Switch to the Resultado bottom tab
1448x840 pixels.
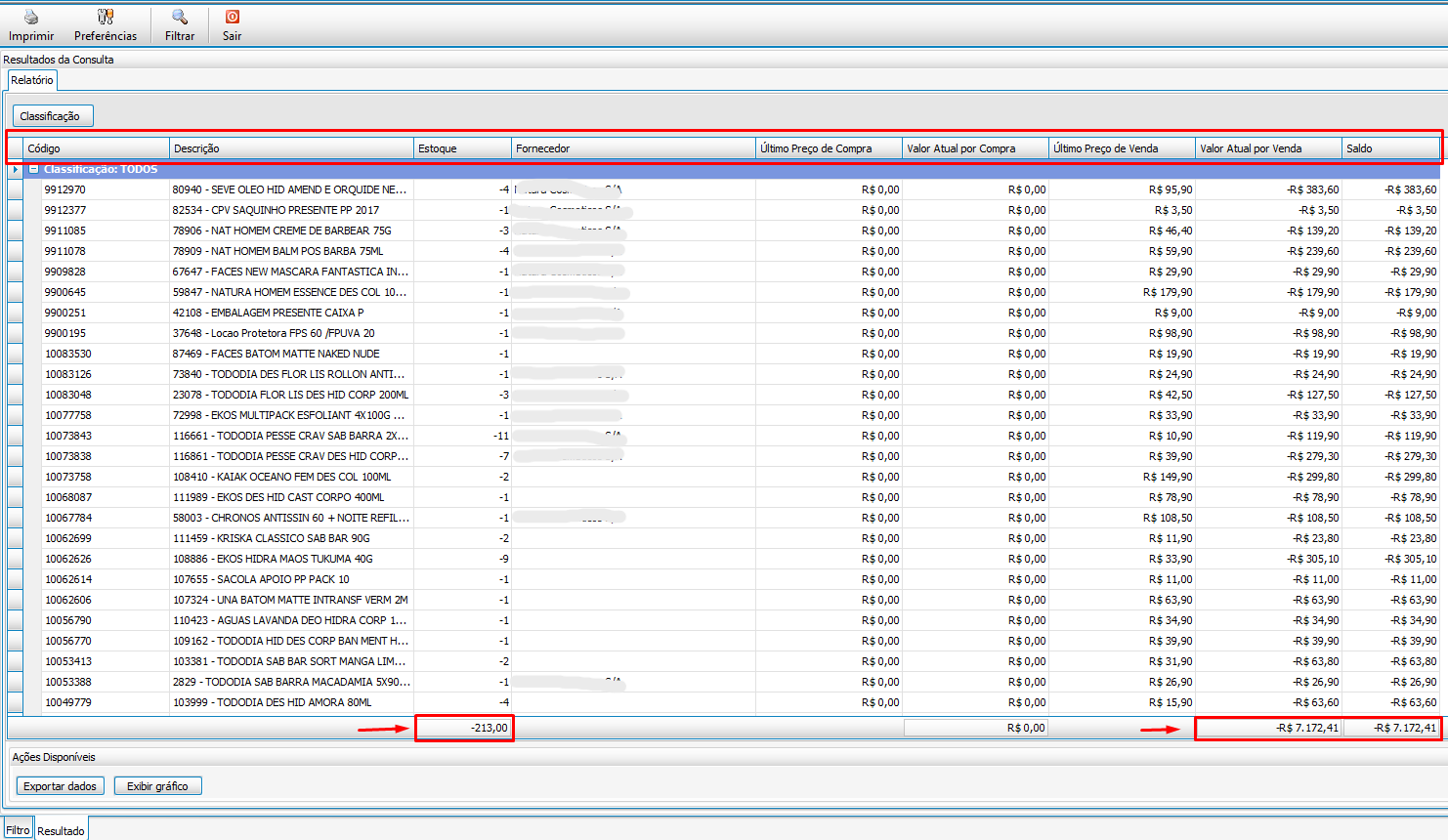(x=61, y=830)
